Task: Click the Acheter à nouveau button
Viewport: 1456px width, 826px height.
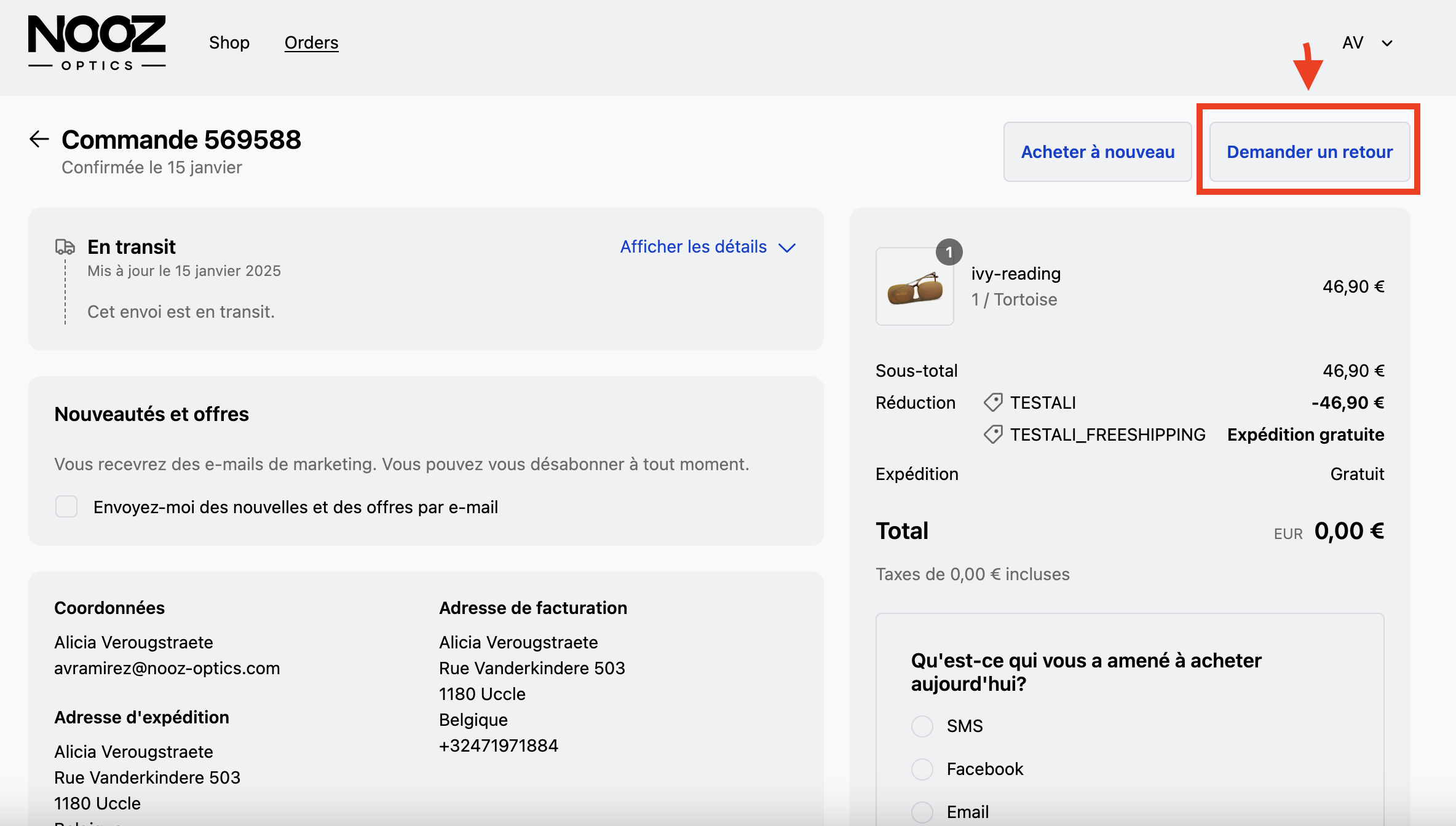Action: (x=1098, y=152)
